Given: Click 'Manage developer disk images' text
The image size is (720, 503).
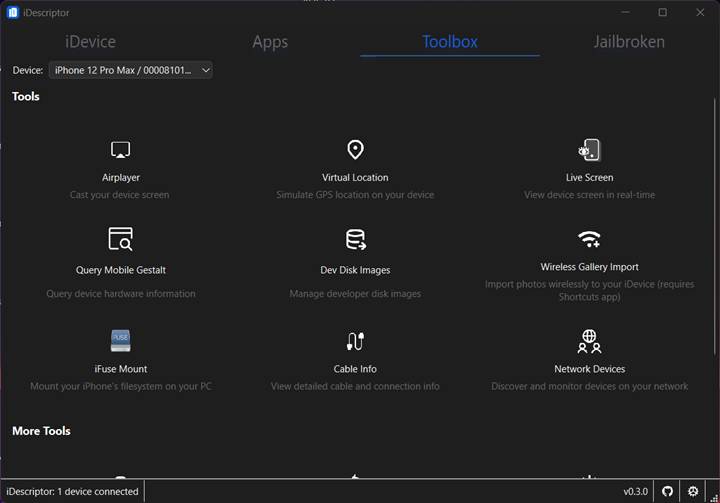Looking at the screenshot, I should pyautogui.click(x=355, y=294).
